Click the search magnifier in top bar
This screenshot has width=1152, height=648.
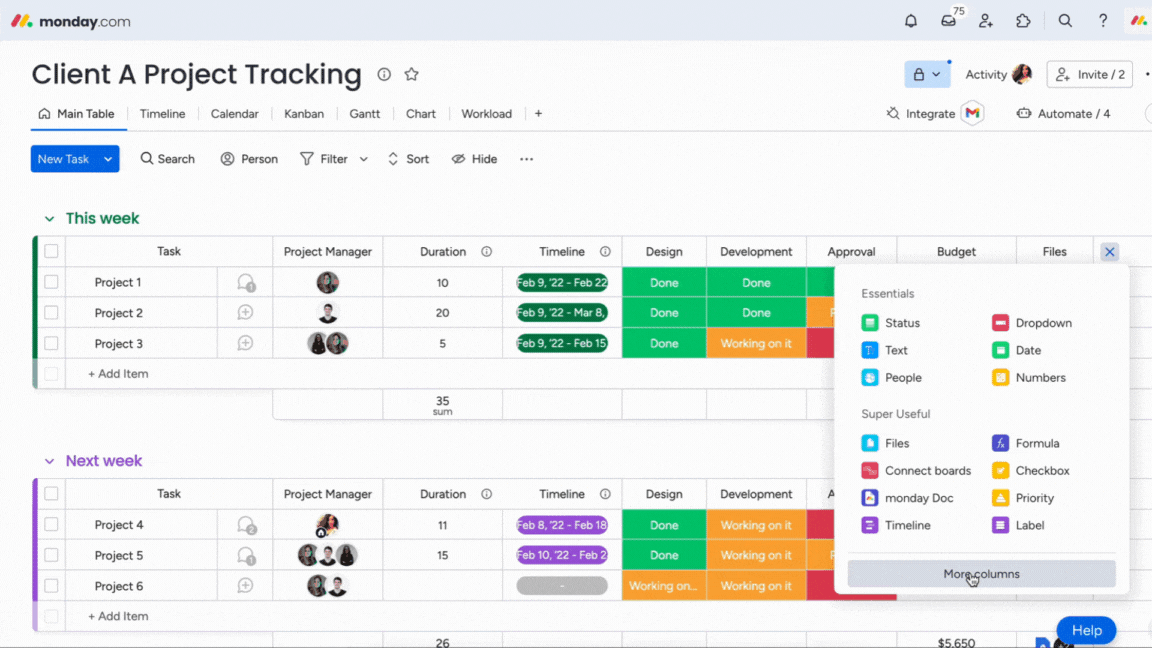(1065, 21)
